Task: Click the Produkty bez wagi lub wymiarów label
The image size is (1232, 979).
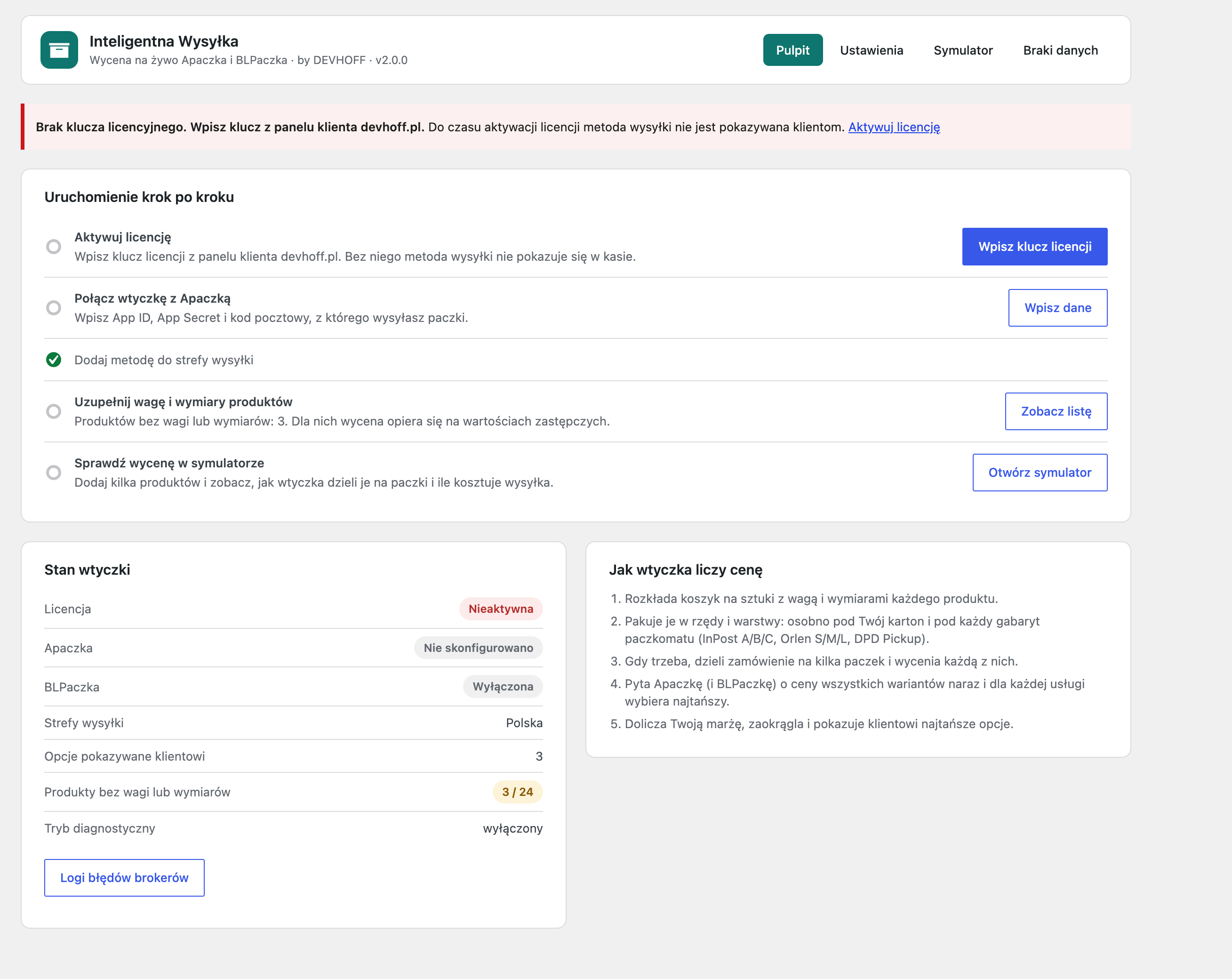Action: click(x=137, y=792)
